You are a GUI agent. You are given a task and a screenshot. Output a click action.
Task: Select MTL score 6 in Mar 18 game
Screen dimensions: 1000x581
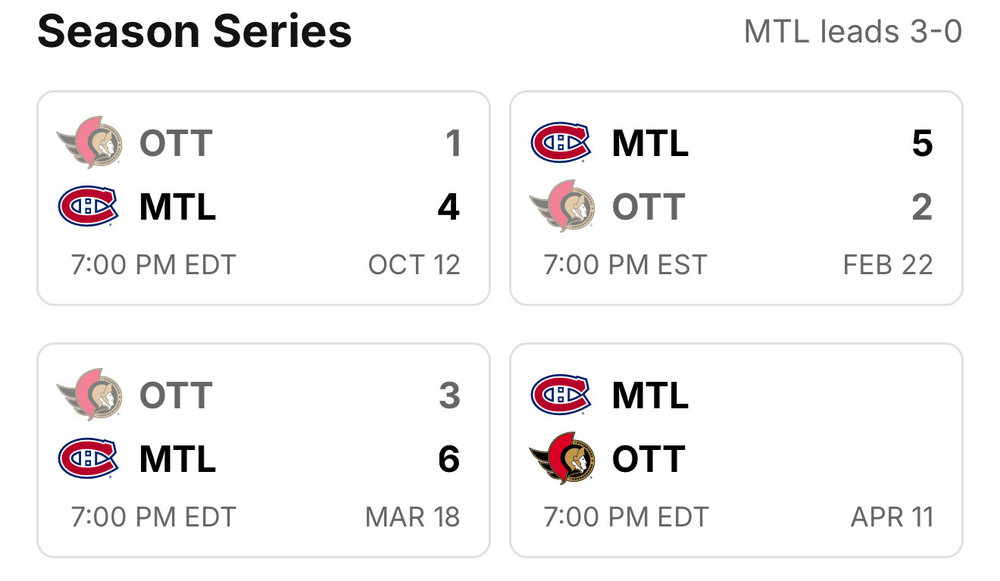click(x=449, y=459)
